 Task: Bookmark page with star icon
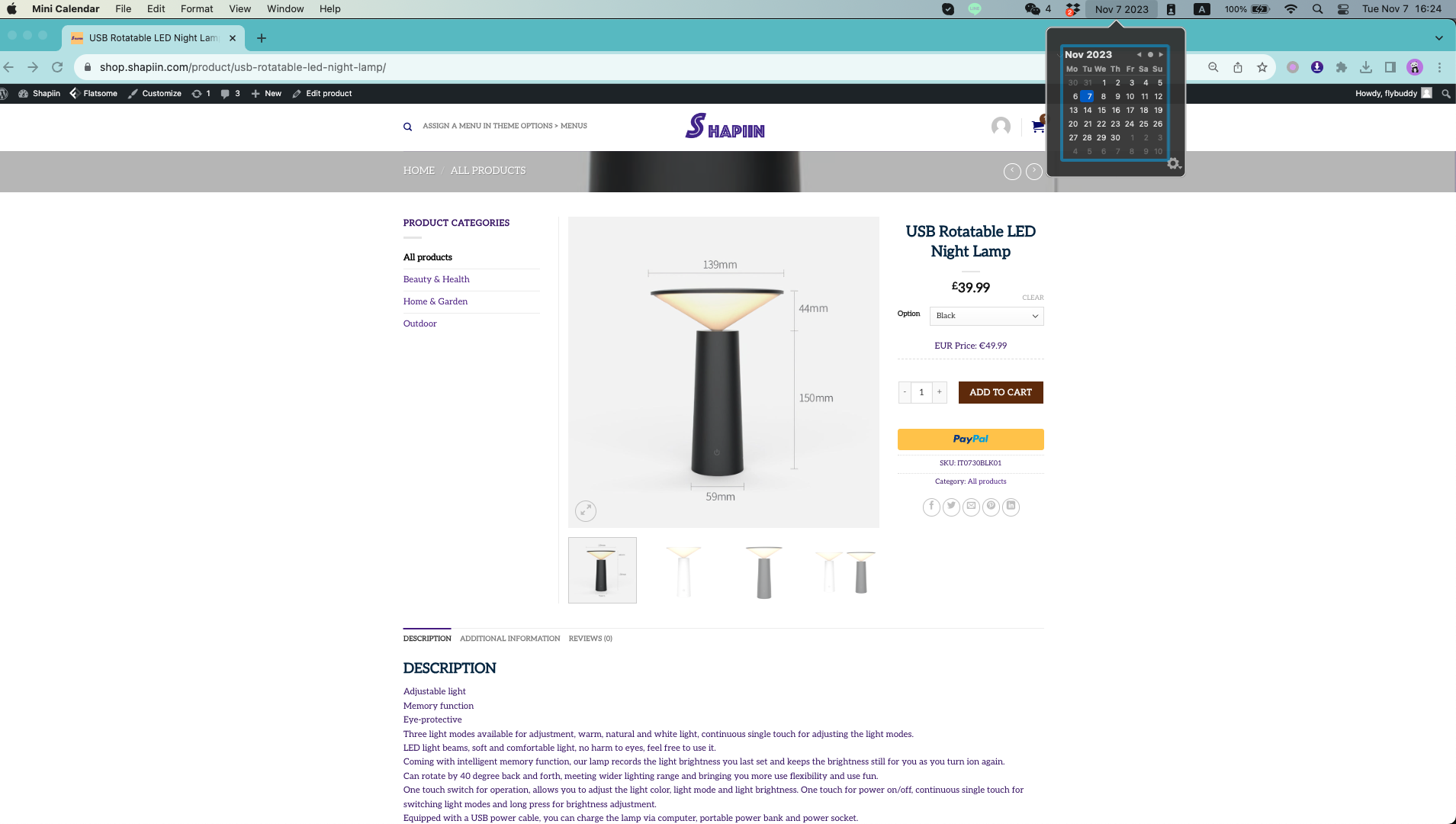click(x=1262, y=67)
